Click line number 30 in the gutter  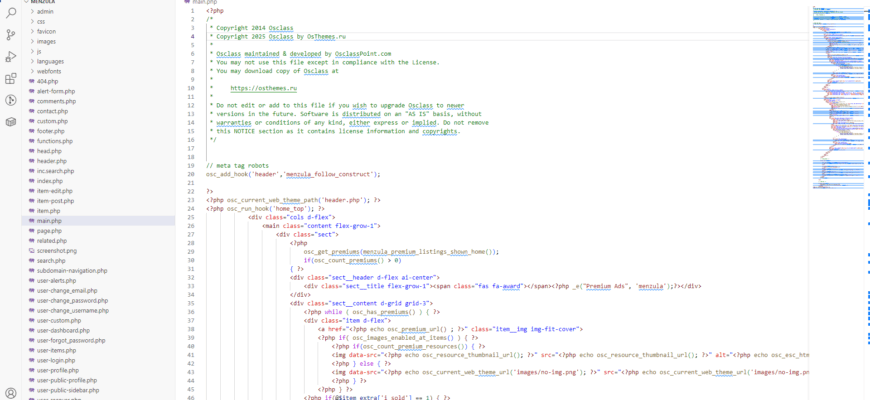pyautogui.click(x=191, y=260)
